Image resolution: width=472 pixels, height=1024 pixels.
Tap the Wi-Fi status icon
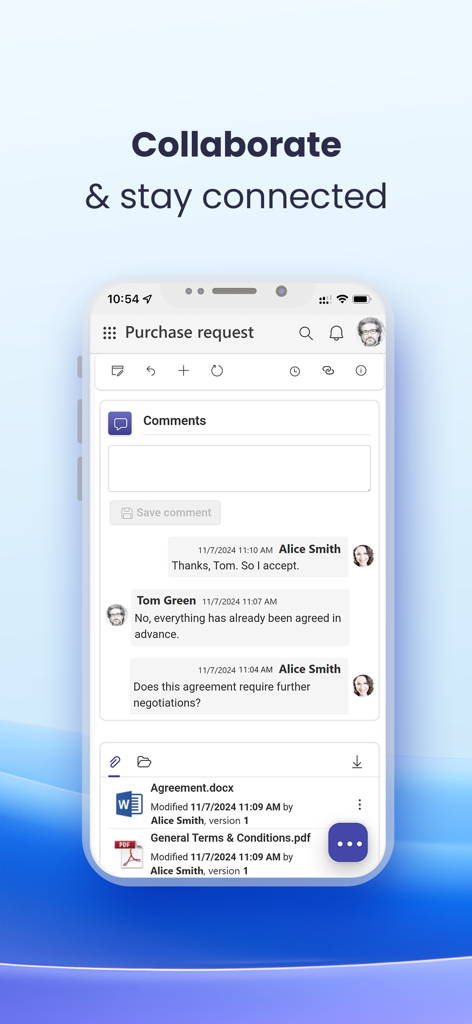click(x=342, y=299)
